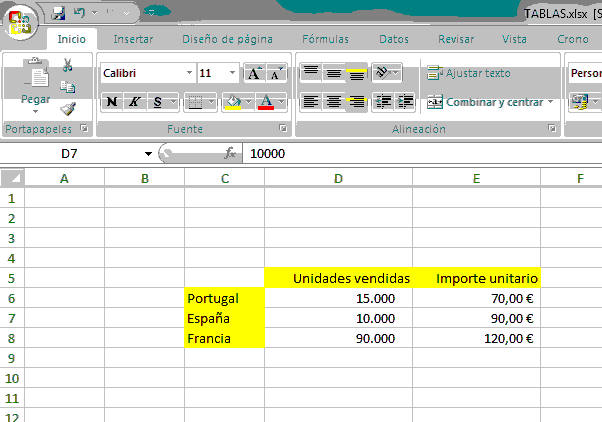
Task: Align text to top of cell
Action: point(311,72)
